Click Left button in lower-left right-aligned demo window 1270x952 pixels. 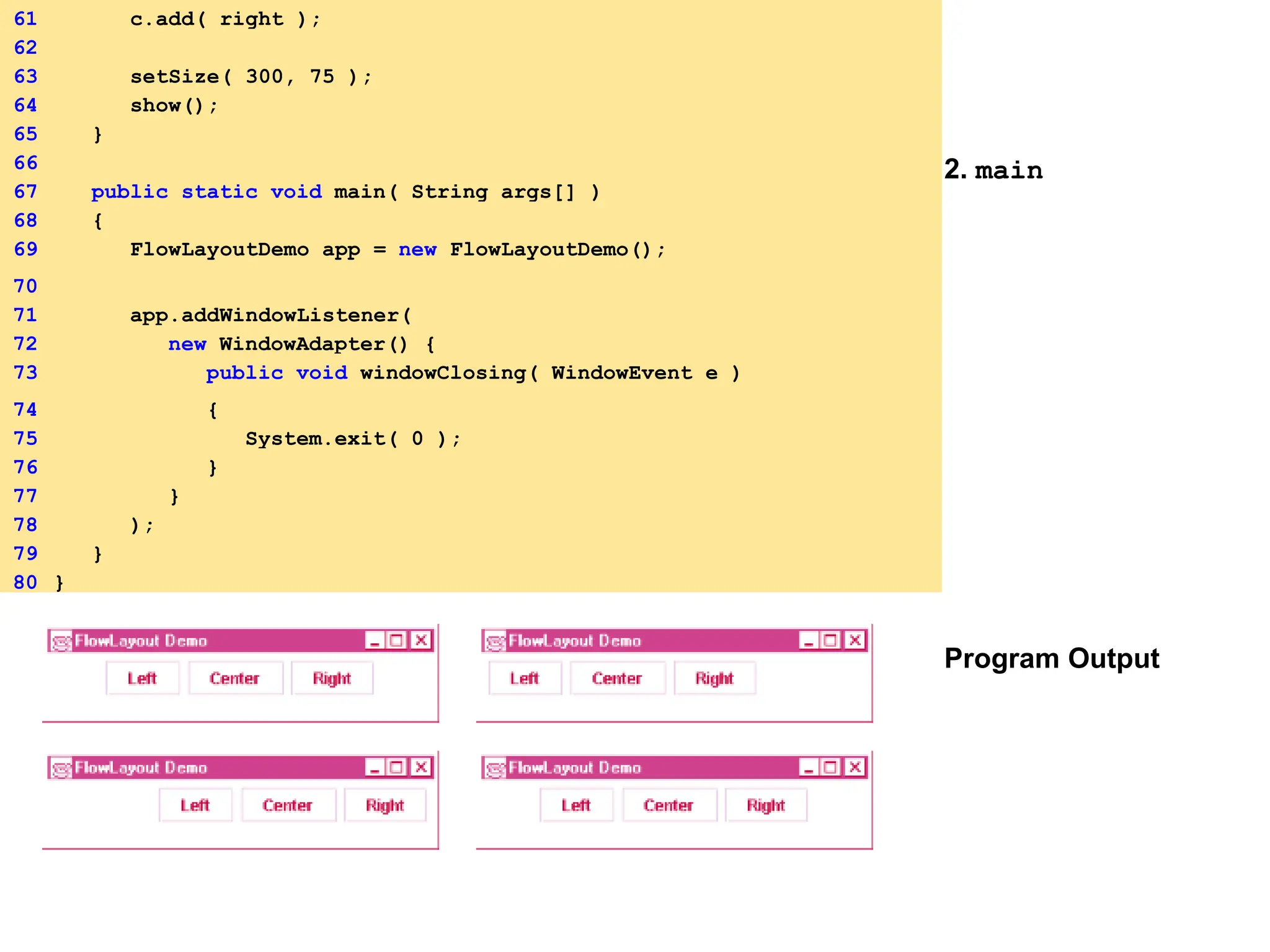coord(195,805)
